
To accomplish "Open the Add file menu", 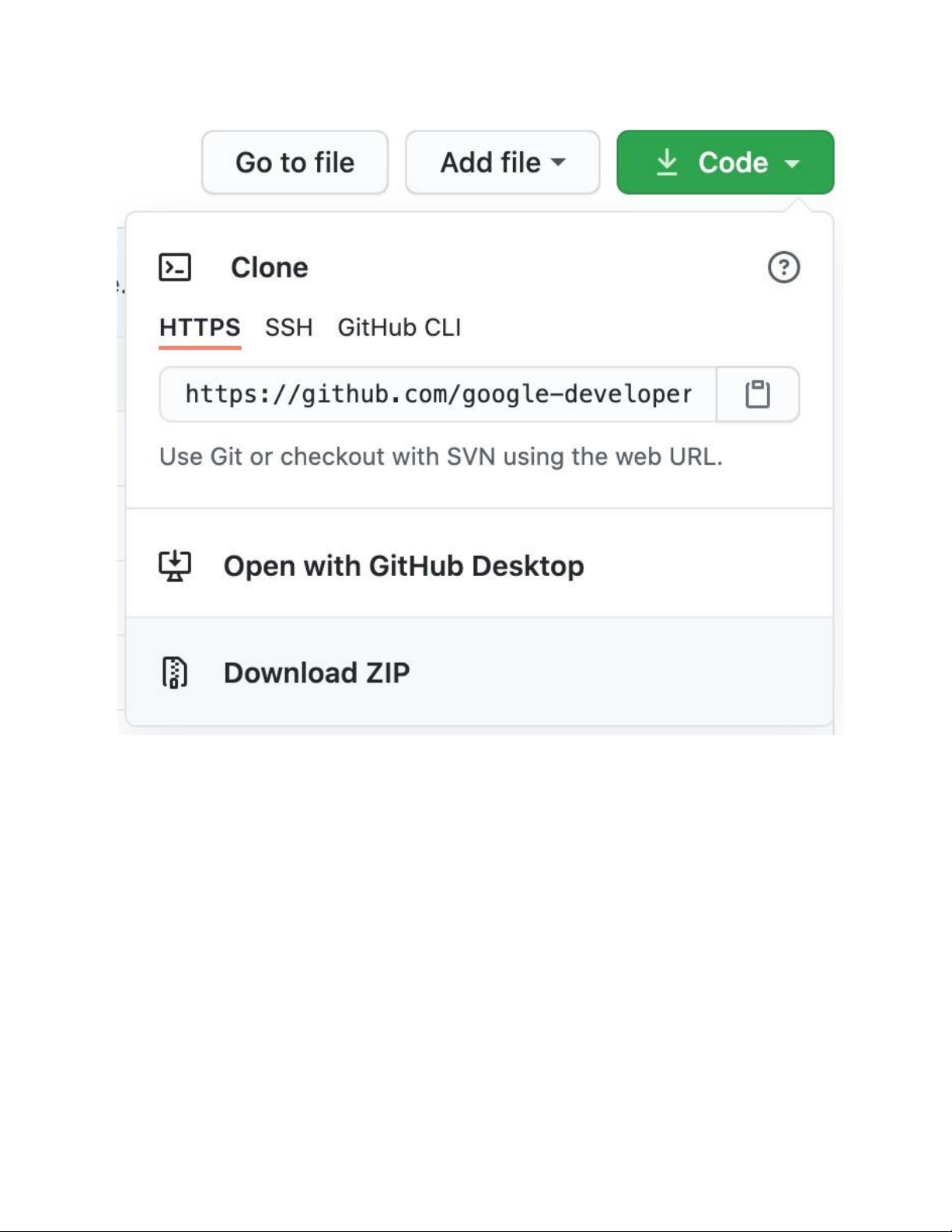I will pos(491,162).
